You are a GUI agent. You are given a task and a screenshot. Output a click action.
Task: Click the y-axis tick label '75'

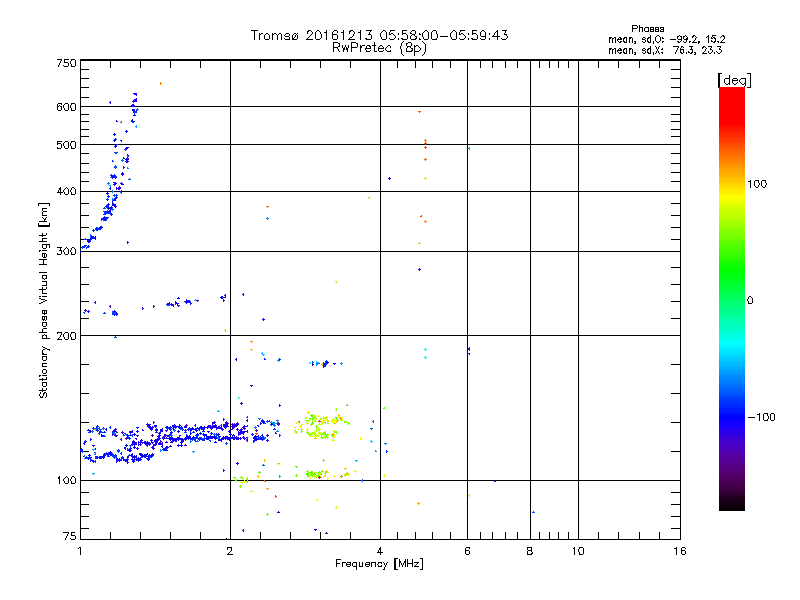(70, 536)
